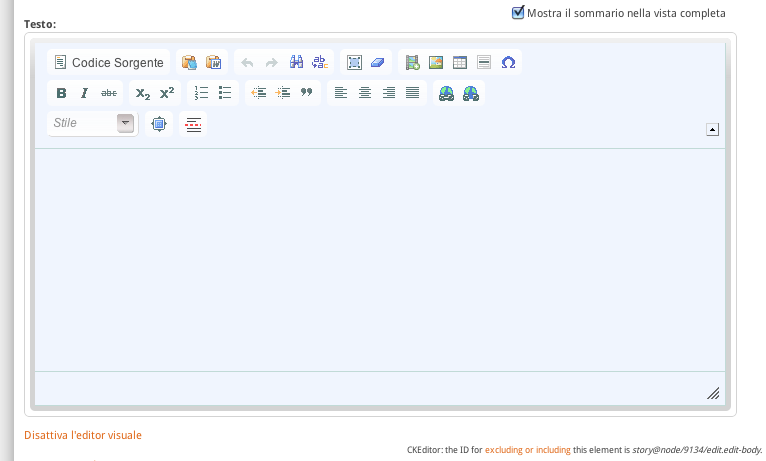The width and height of the screenshot is (766, 461).
Task: Click Paste as plain text icon
Action: (x=190, y=63)
